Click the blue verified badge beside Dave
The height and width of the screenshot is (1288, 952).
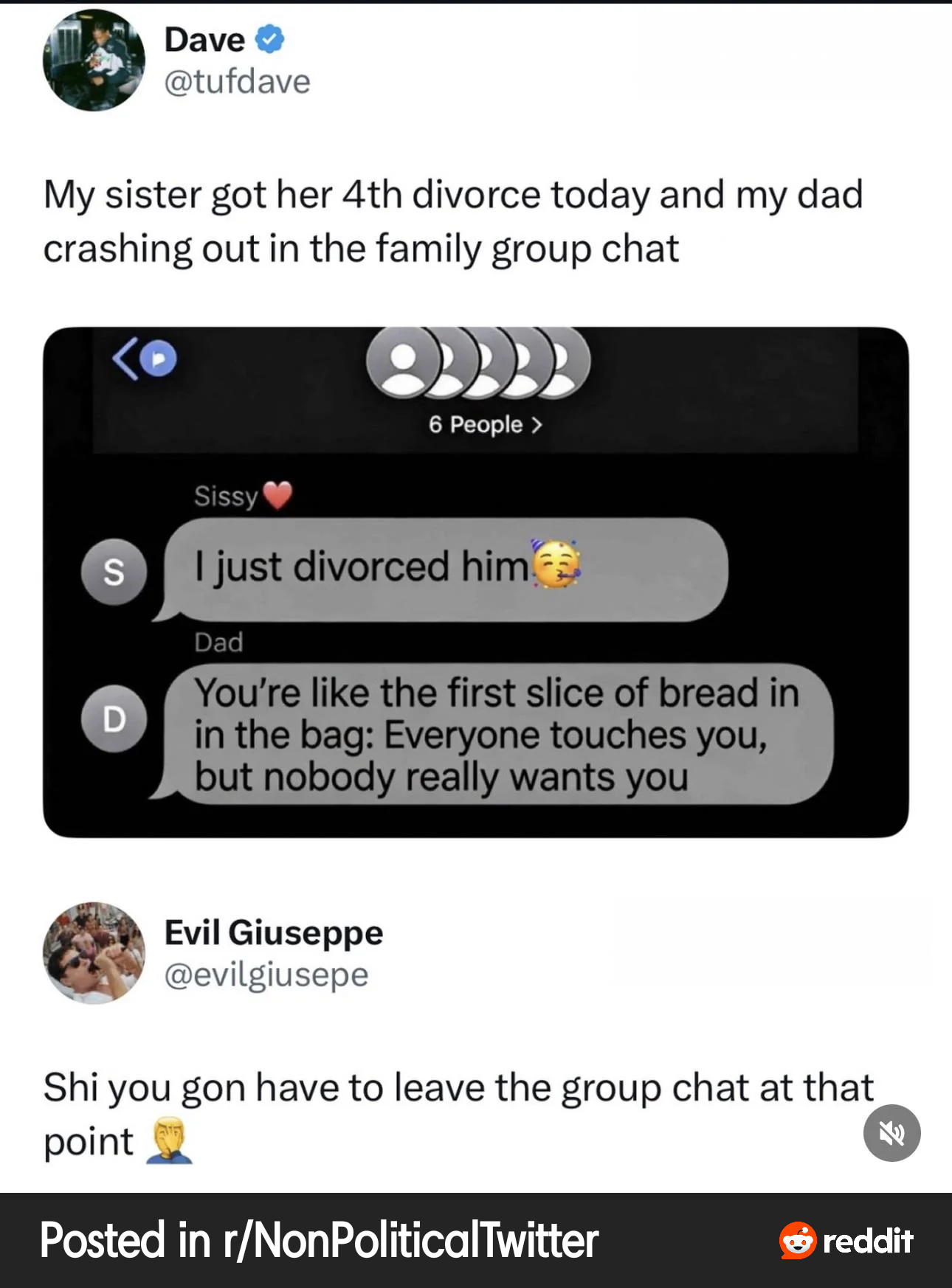[x=270, y=39]
